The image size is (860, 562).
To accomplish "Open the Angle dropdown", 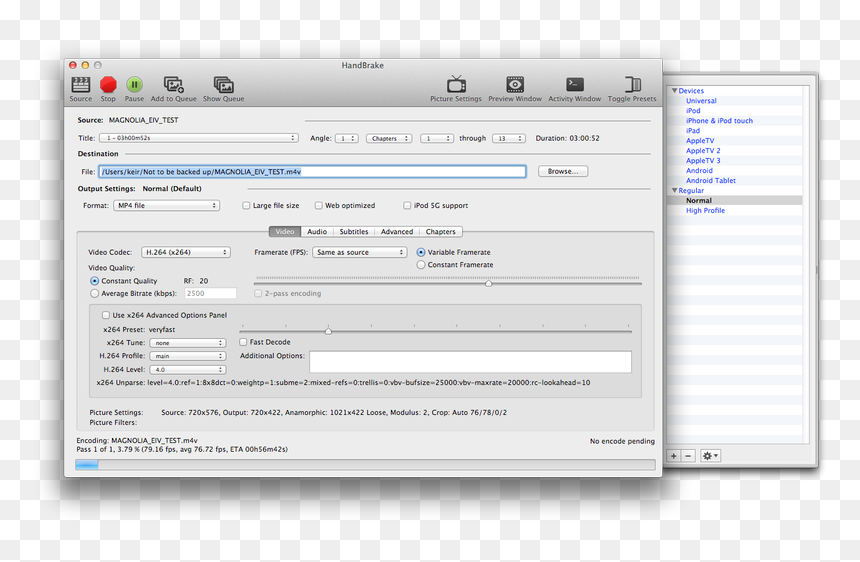I will click(347, 138).
